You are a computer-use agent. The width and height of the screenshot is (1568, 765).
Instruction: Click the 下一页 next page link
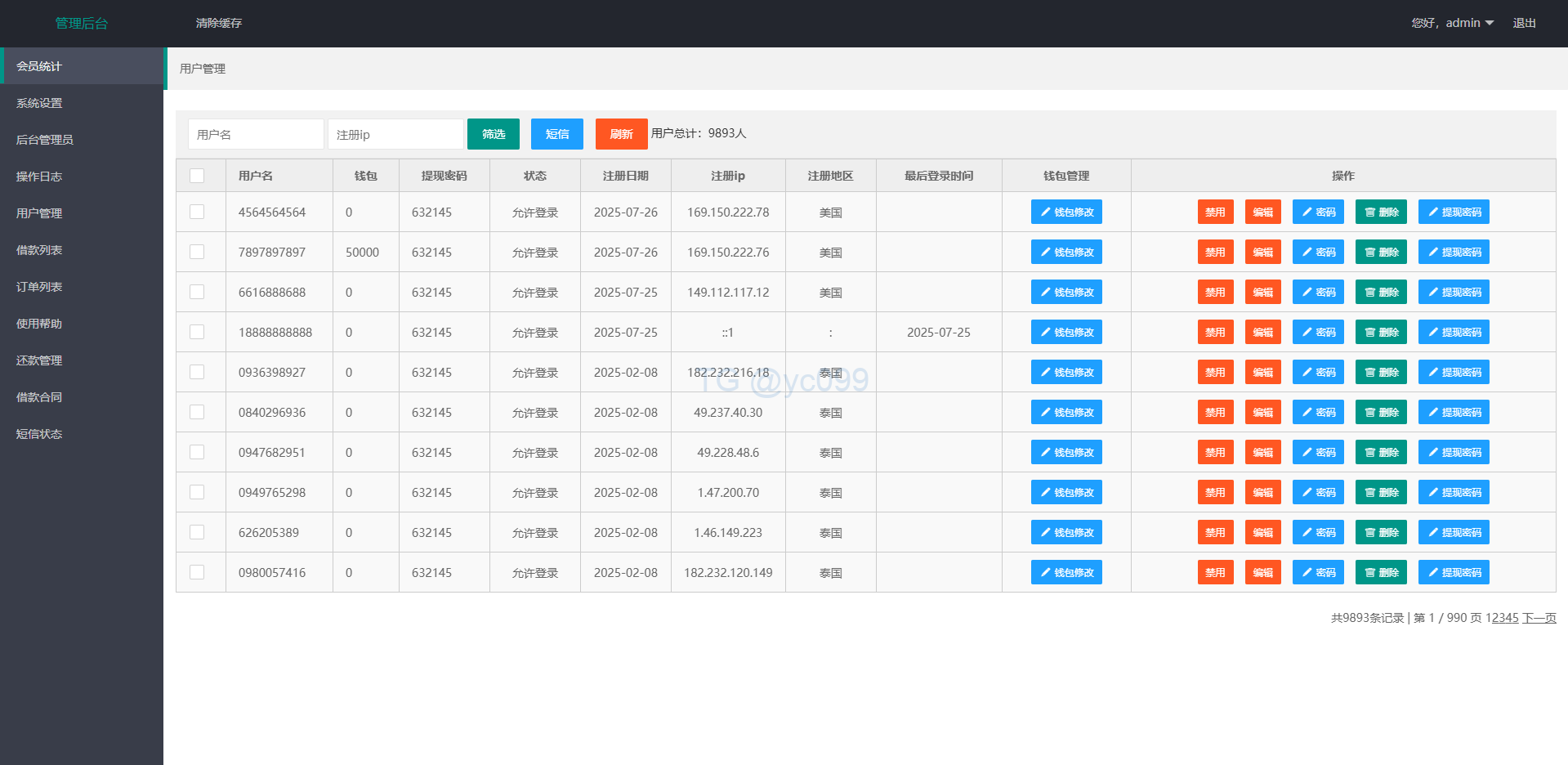tap(1539, 618)
